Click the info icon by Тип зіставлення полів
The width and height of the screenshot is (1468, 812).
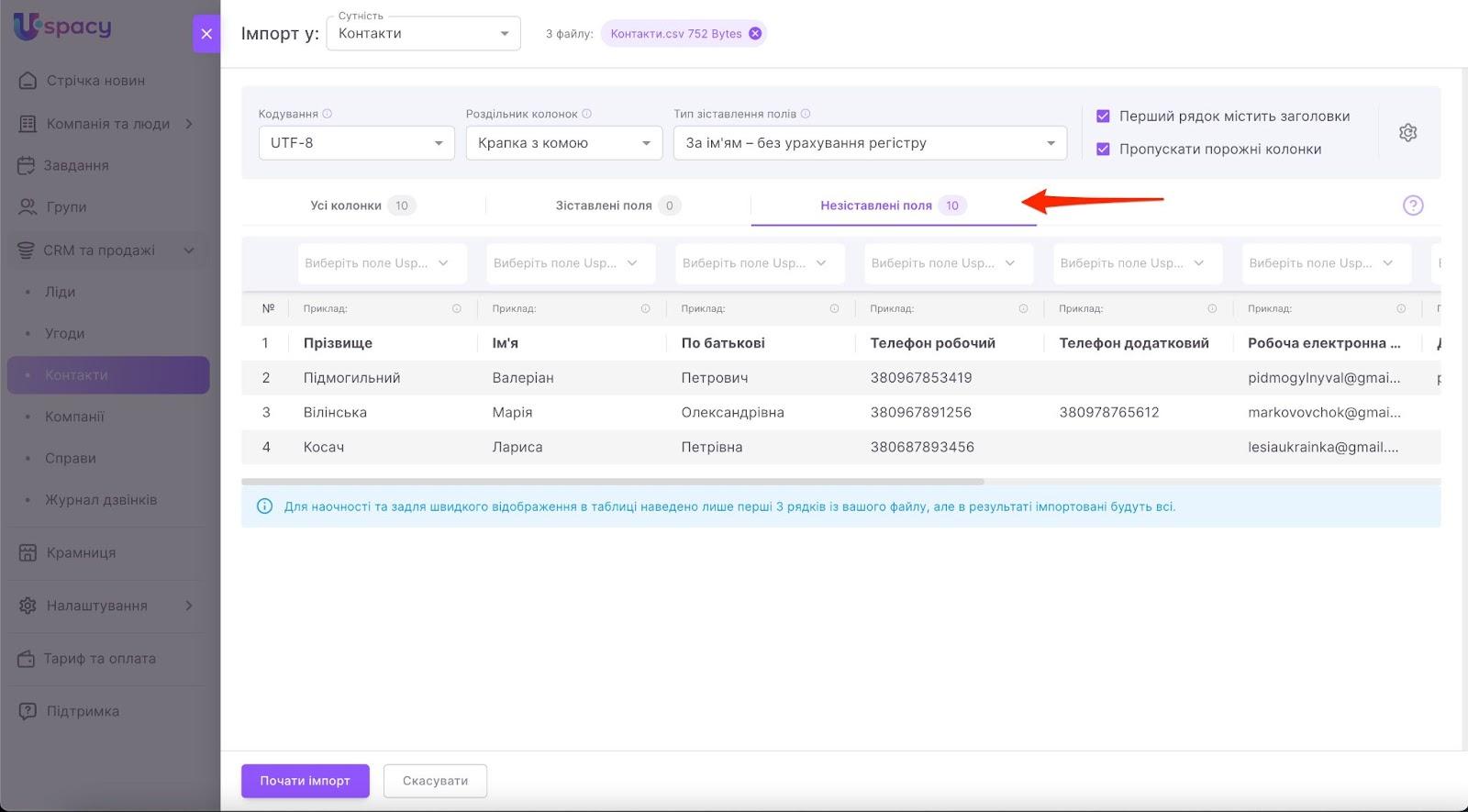806,114
